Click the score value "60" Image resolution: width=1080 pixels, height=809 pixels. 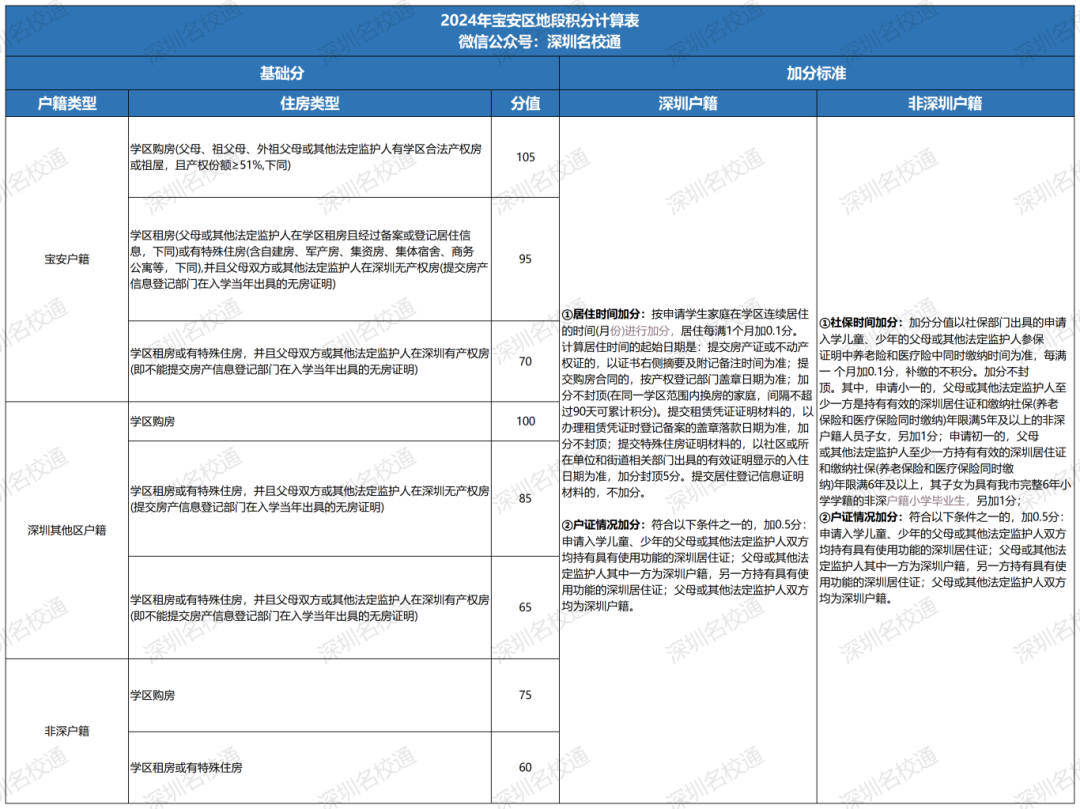click(x=526, y=768)
